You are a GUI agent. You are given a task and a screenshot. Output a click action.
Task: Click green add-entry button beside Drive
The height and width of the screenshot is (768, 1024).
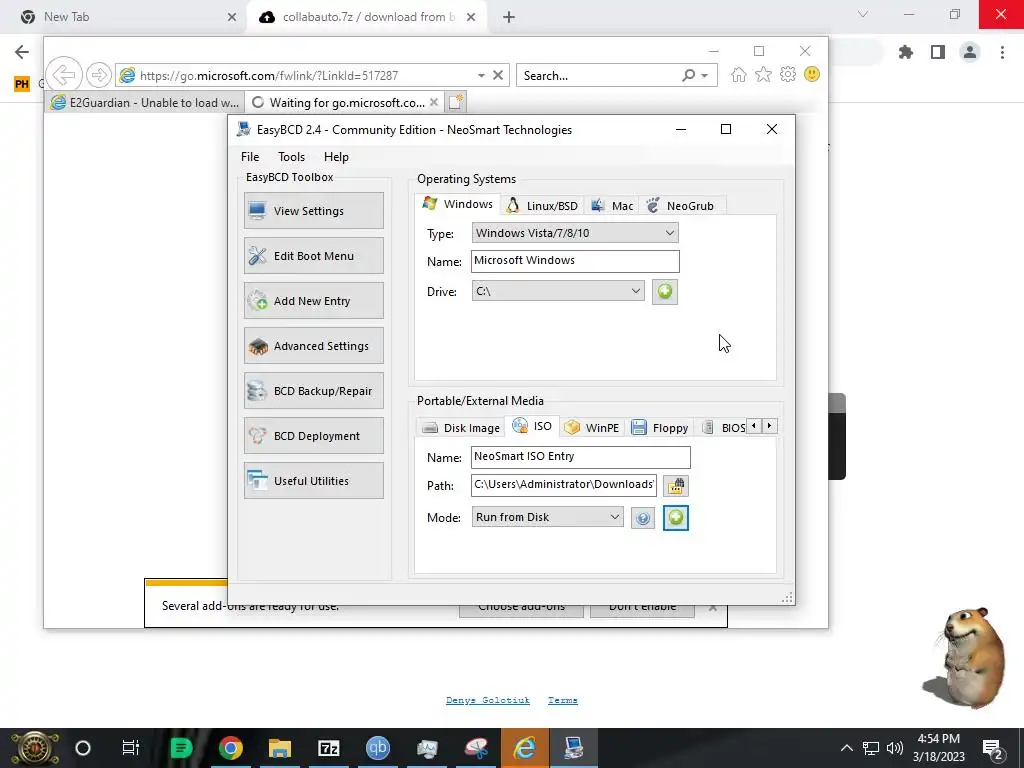point(665,291)
